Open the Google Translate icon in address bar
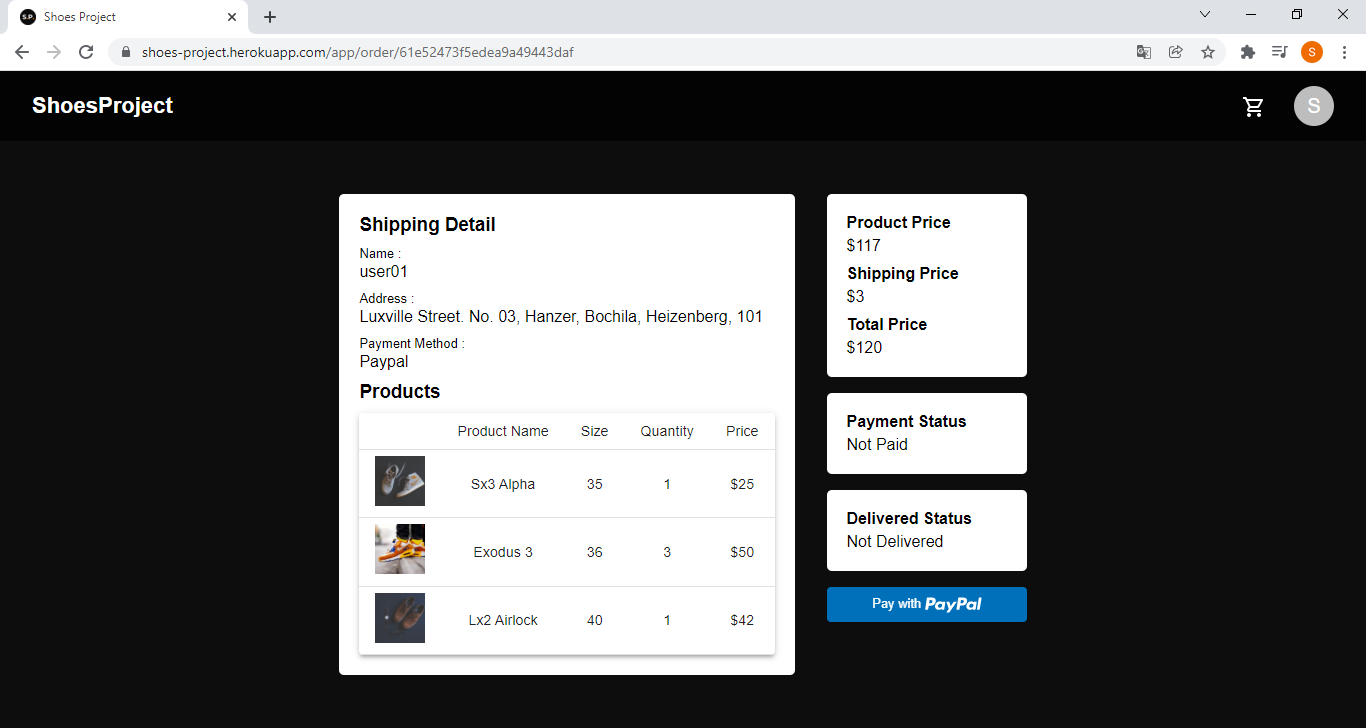1366x728 pixels. pyautogui.click(x=1143, y=52)
